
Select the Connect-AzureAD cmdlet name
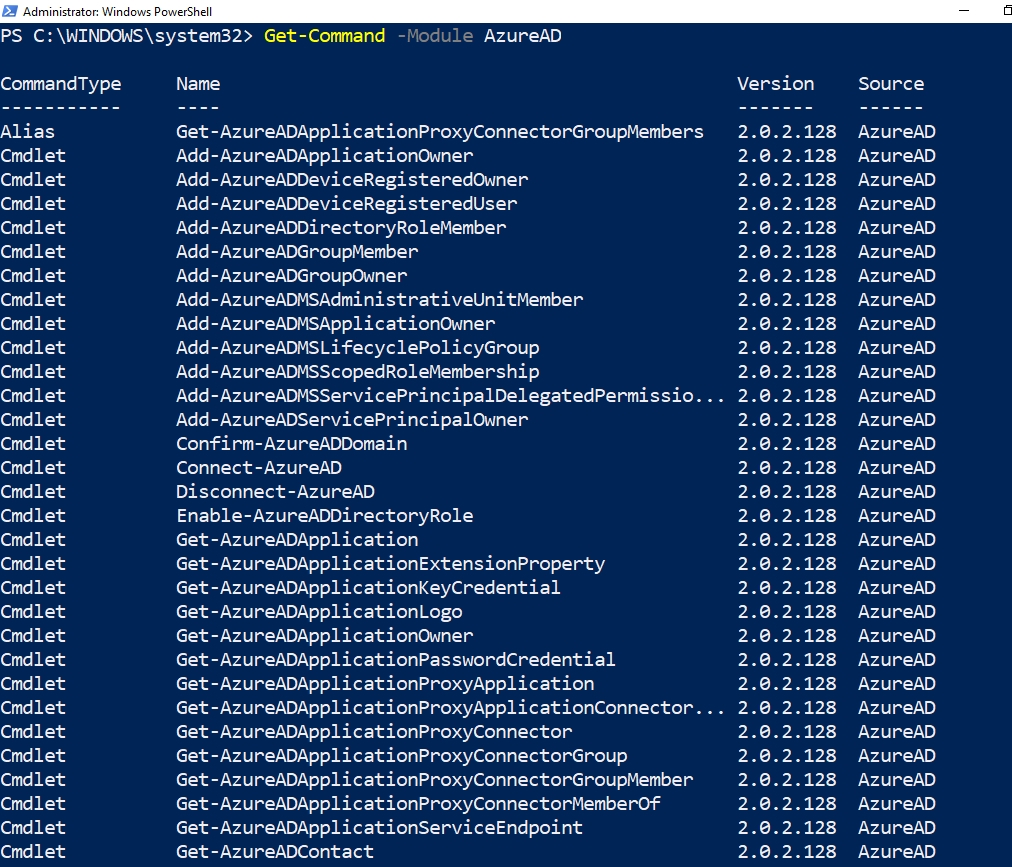point(258,467)
